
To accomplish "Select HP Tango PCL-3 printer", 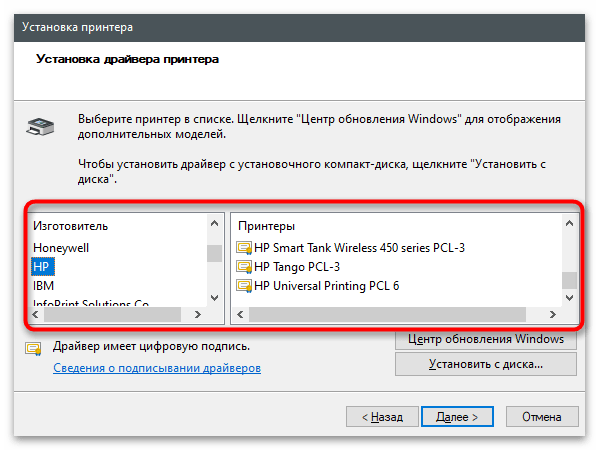I will pos(297,267).
